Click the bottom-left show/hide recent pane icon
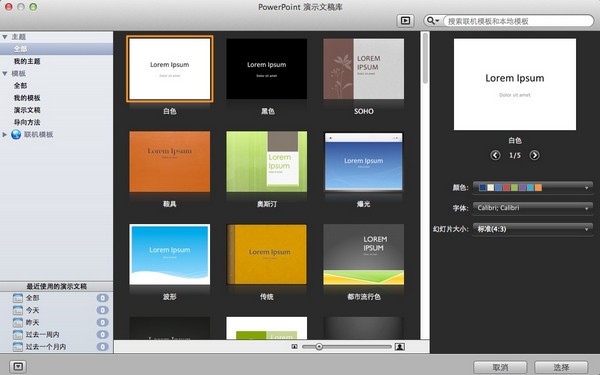600x375 pixels. [x=18, y=366]
